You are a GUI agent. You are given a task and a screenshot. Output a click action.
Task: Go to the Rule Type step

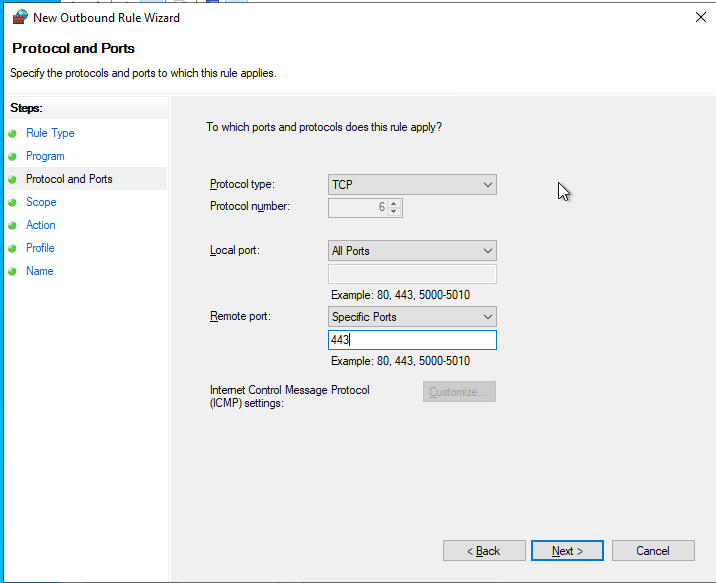[x=50, y=133]
